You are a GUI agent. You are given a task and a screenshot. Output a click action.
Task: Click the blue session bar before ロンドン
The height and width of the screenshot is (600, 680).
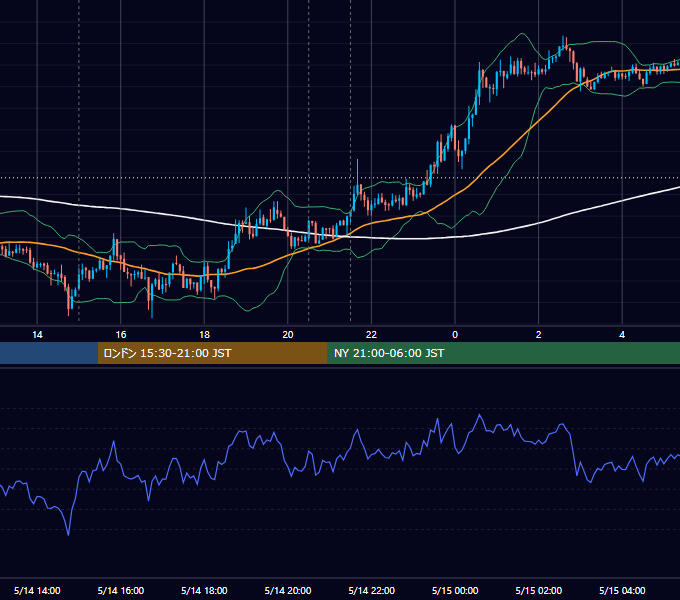coord(49,353)
